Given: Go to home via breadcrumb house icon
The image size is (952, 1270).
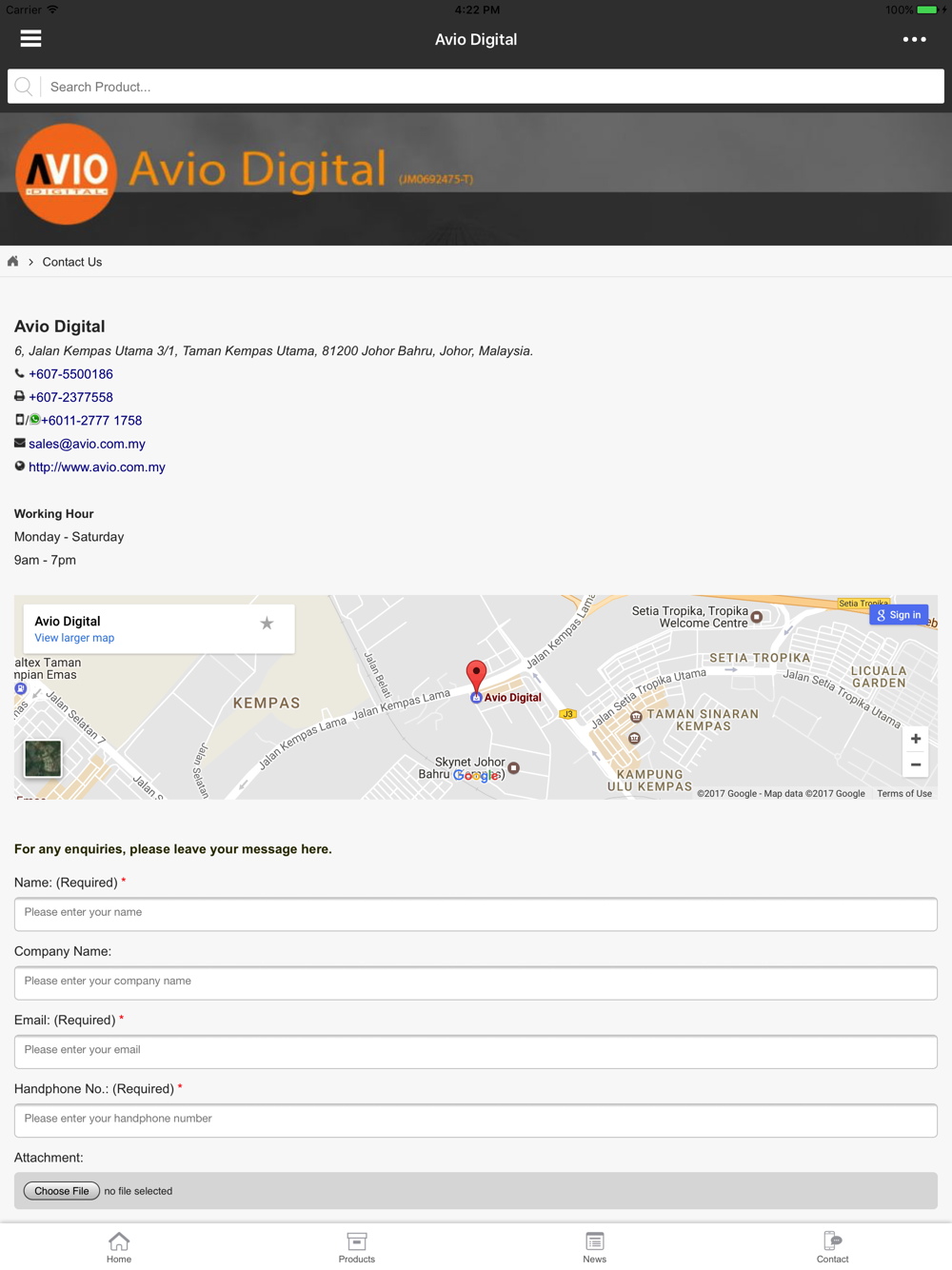Looking at the screenshot, I should tap(13, 262).
